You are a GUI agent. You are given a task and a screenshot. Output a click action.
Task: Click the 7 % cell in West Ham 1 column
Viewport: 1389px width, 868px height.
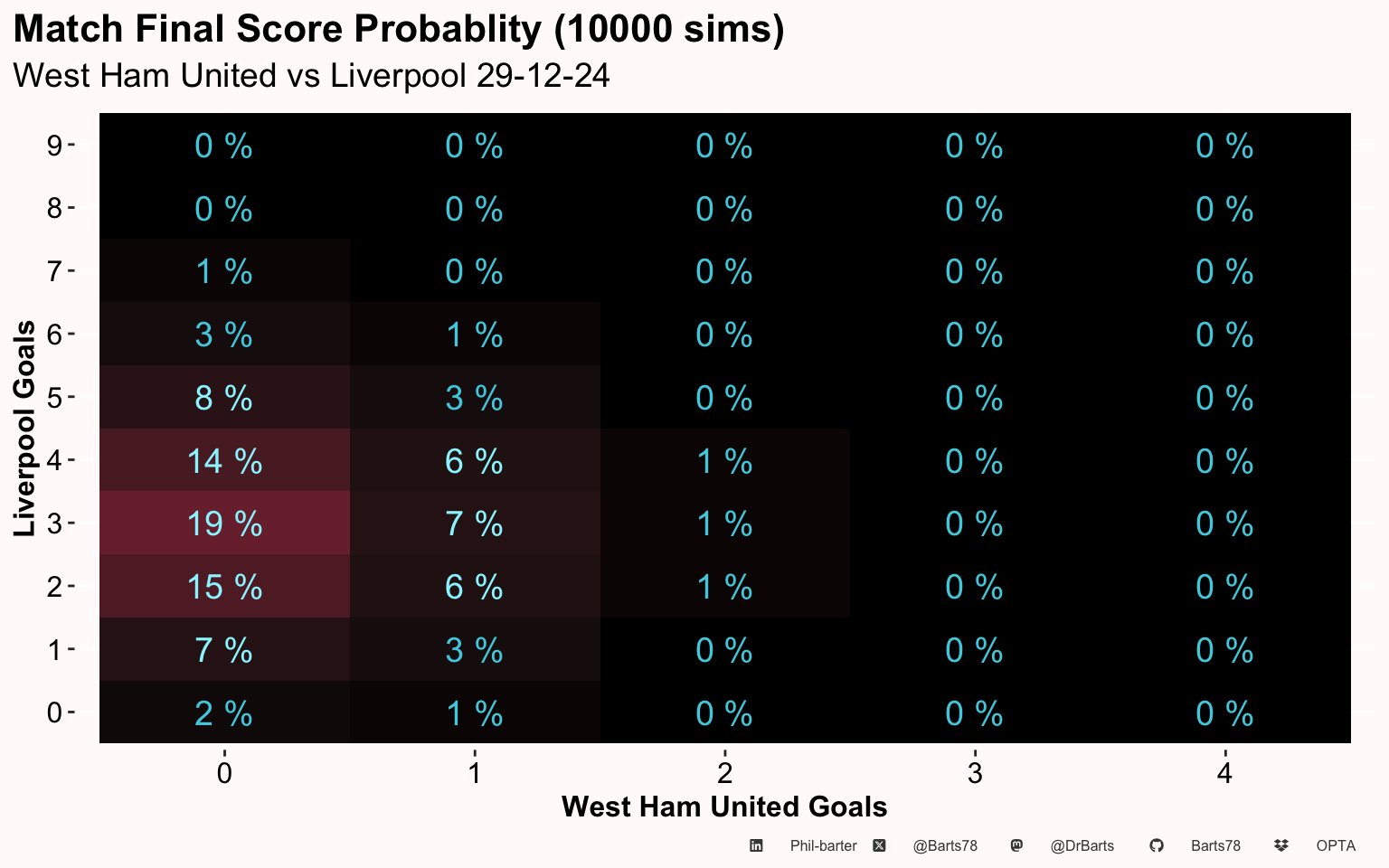[474, 524]
